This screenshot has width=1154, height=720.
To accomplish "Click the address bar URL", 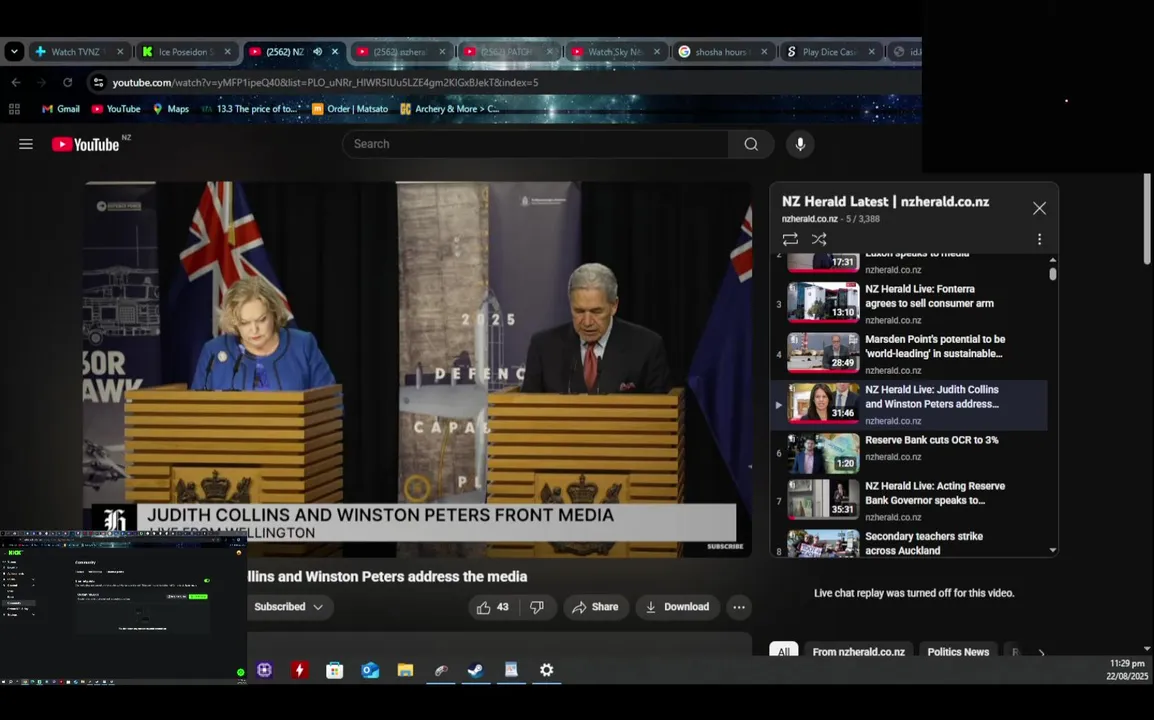I will pyautogui.click(x=325, y=82).
